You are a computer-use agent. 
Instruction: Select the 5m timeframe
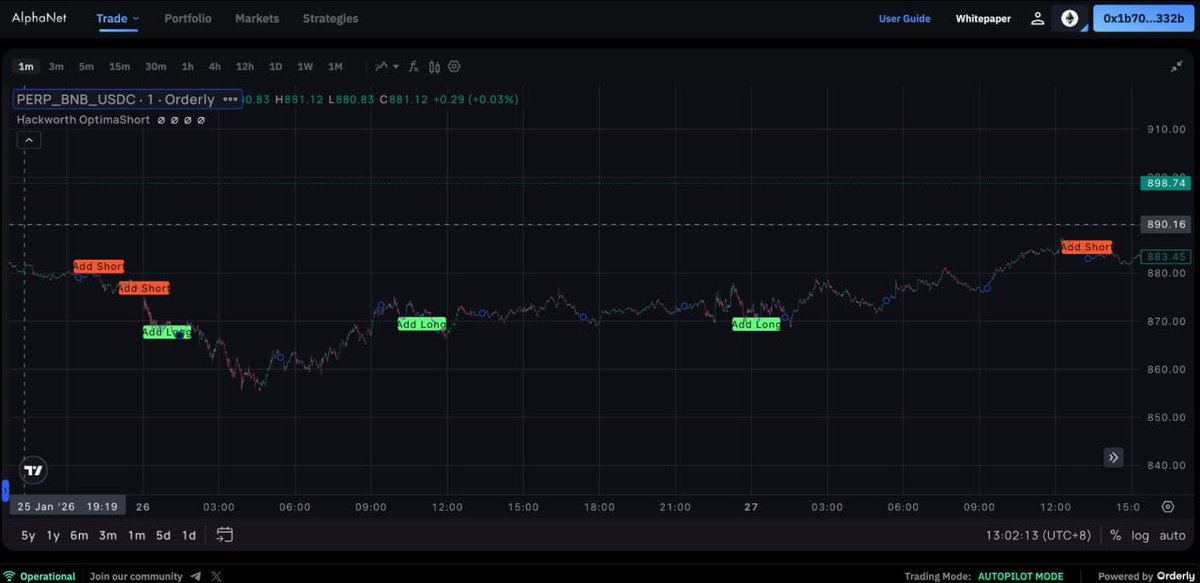click(x=87, y=67)
